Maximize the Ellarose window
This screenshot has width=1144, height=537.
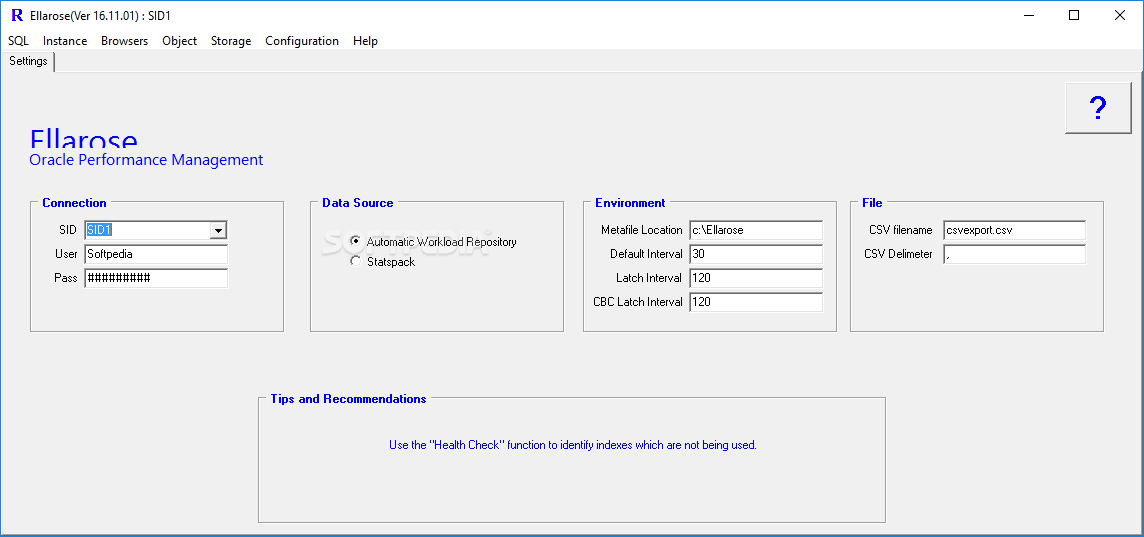[x=1074, y=15]
